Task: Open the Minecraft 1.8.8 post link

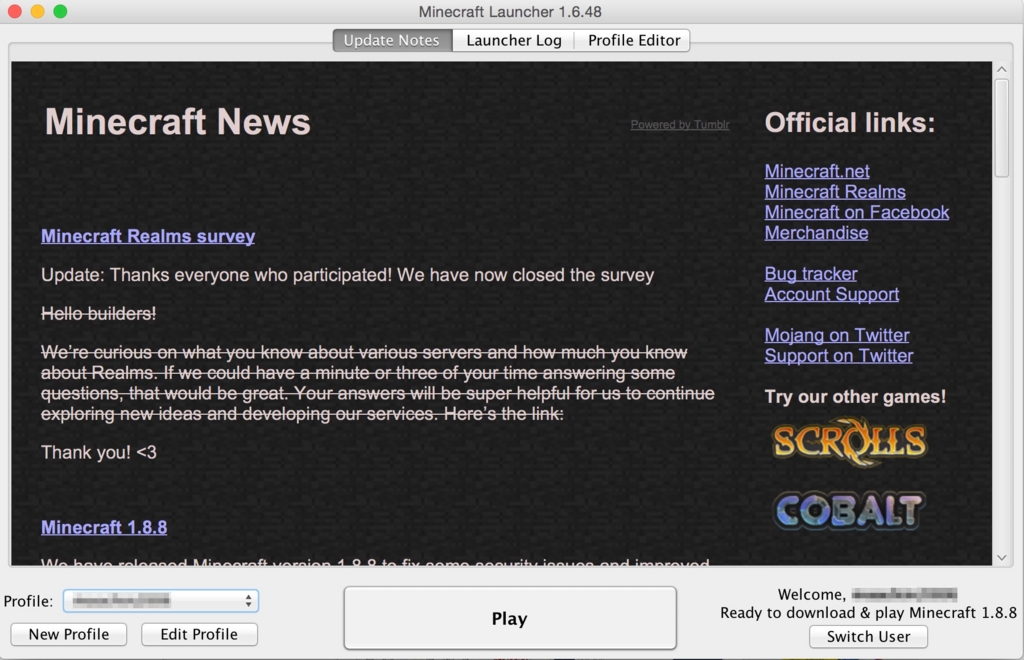Action: 104,527
